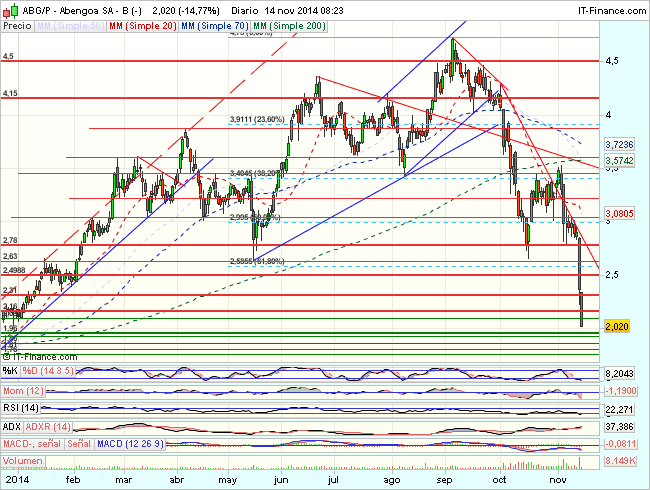This screenshot has height=490, width=650.
Task: Select the ADX indicator label
Action: tap(12, 427)
